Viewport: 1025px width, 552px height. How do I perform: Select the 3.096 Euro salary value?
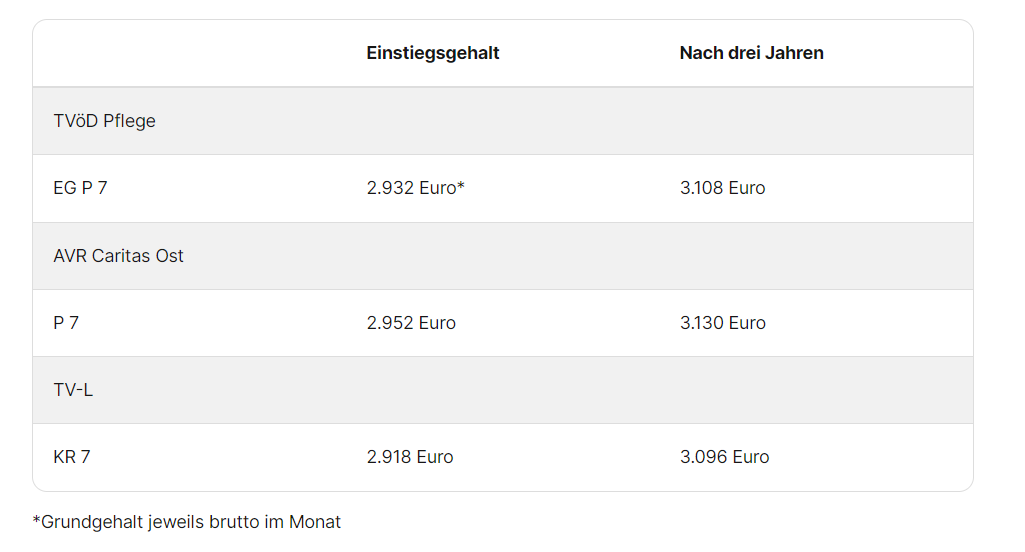pyautogui.click(x=724, y=457)
